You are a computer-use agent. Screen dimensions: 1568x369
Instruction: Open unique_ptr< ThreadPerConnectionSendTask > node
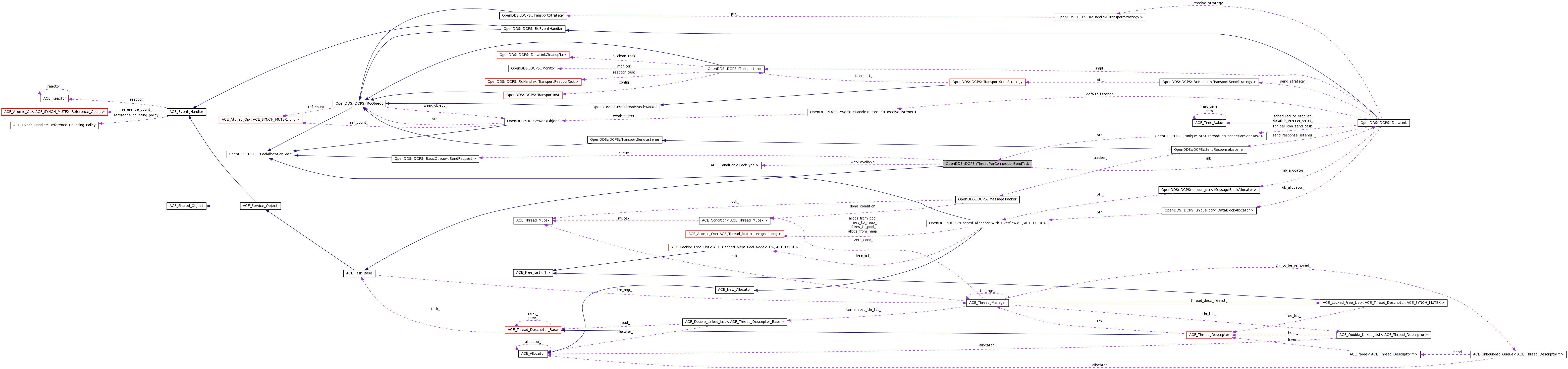[1209, 136]
